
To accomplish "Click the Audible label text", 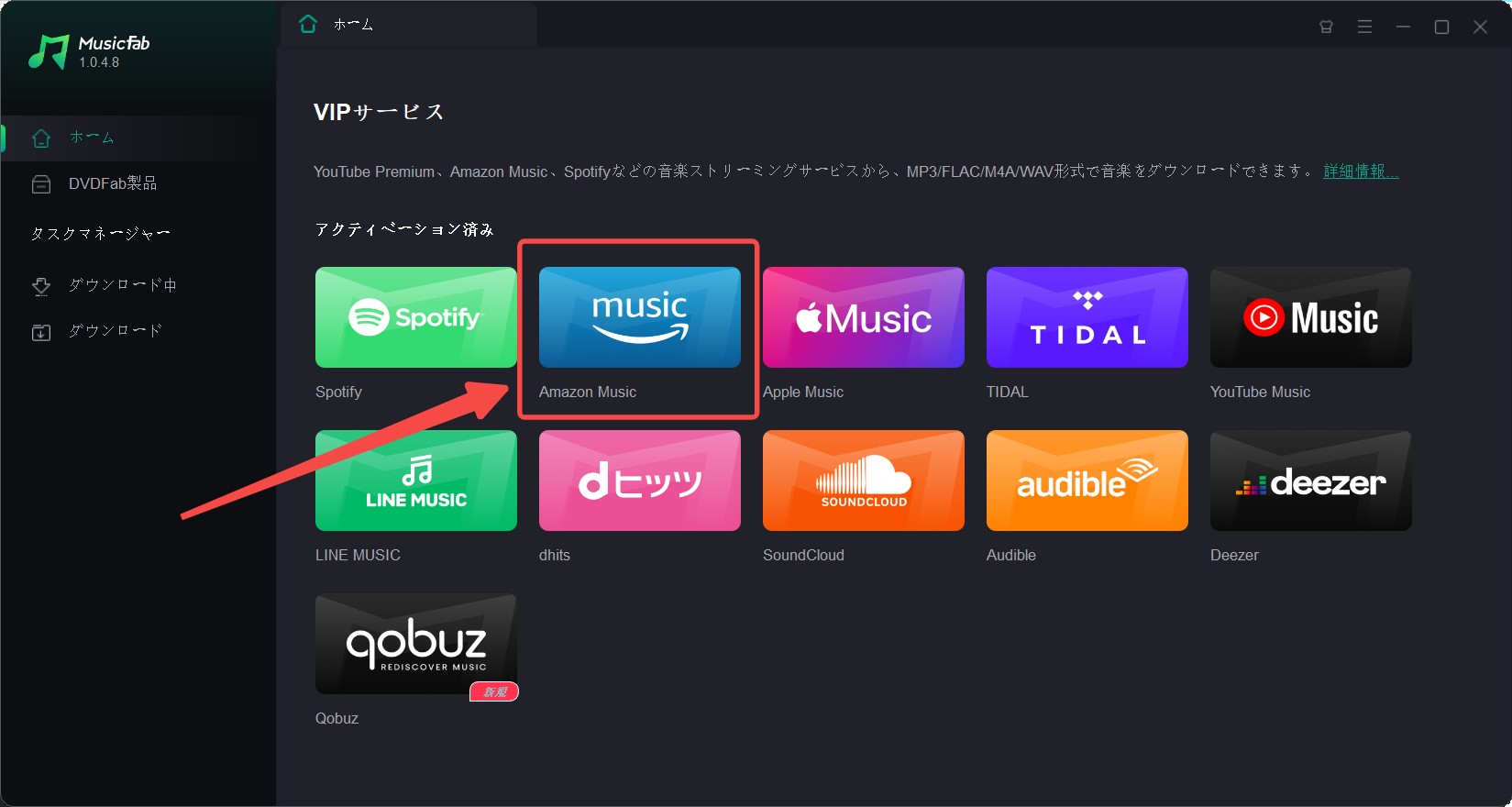I will tap(1011, 555).
